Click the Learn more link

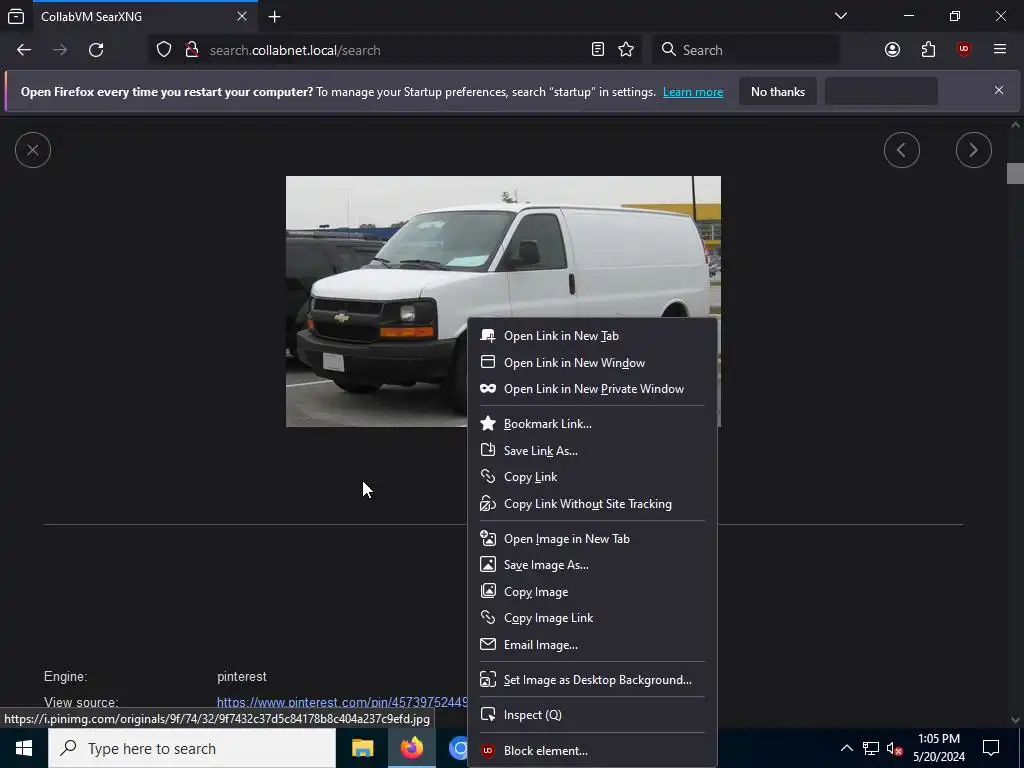tap(693, 92)
